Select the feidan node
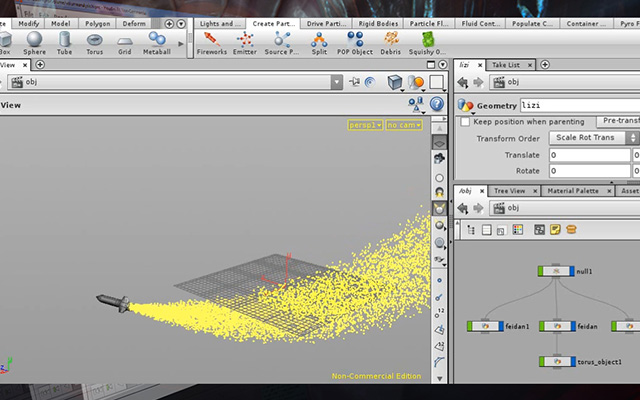640x400 pixels. tap(557, 326)
